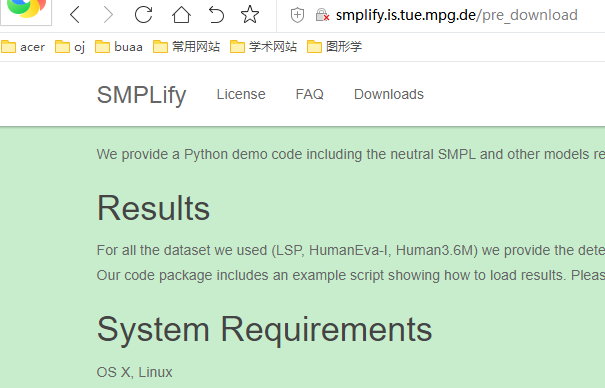The width and height of the screenshot is (605, 388).
Task: Open the browser logo menu
Action: point(26,10)
